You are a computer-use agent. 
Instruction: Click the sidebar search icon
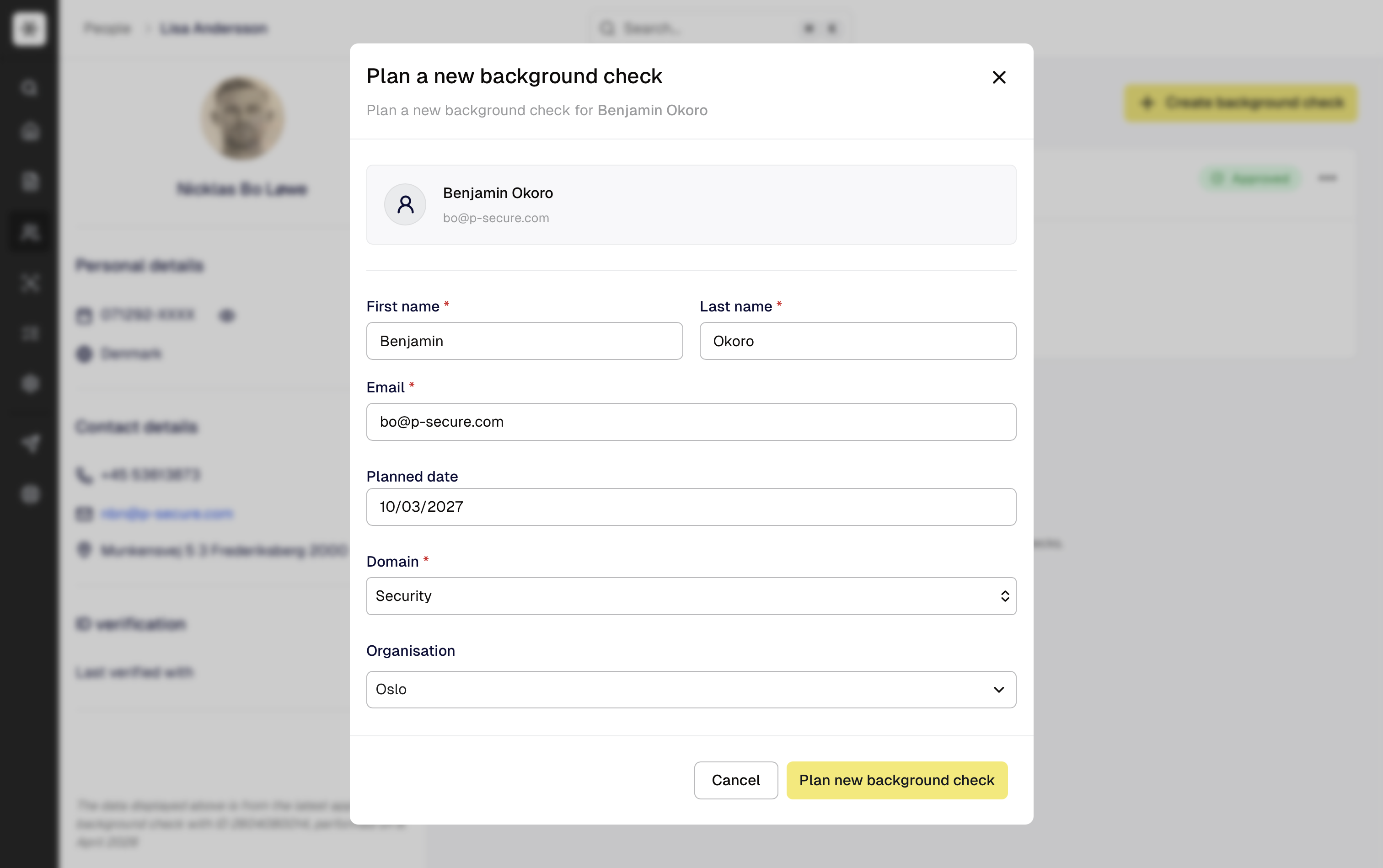(x=30, y=88)
